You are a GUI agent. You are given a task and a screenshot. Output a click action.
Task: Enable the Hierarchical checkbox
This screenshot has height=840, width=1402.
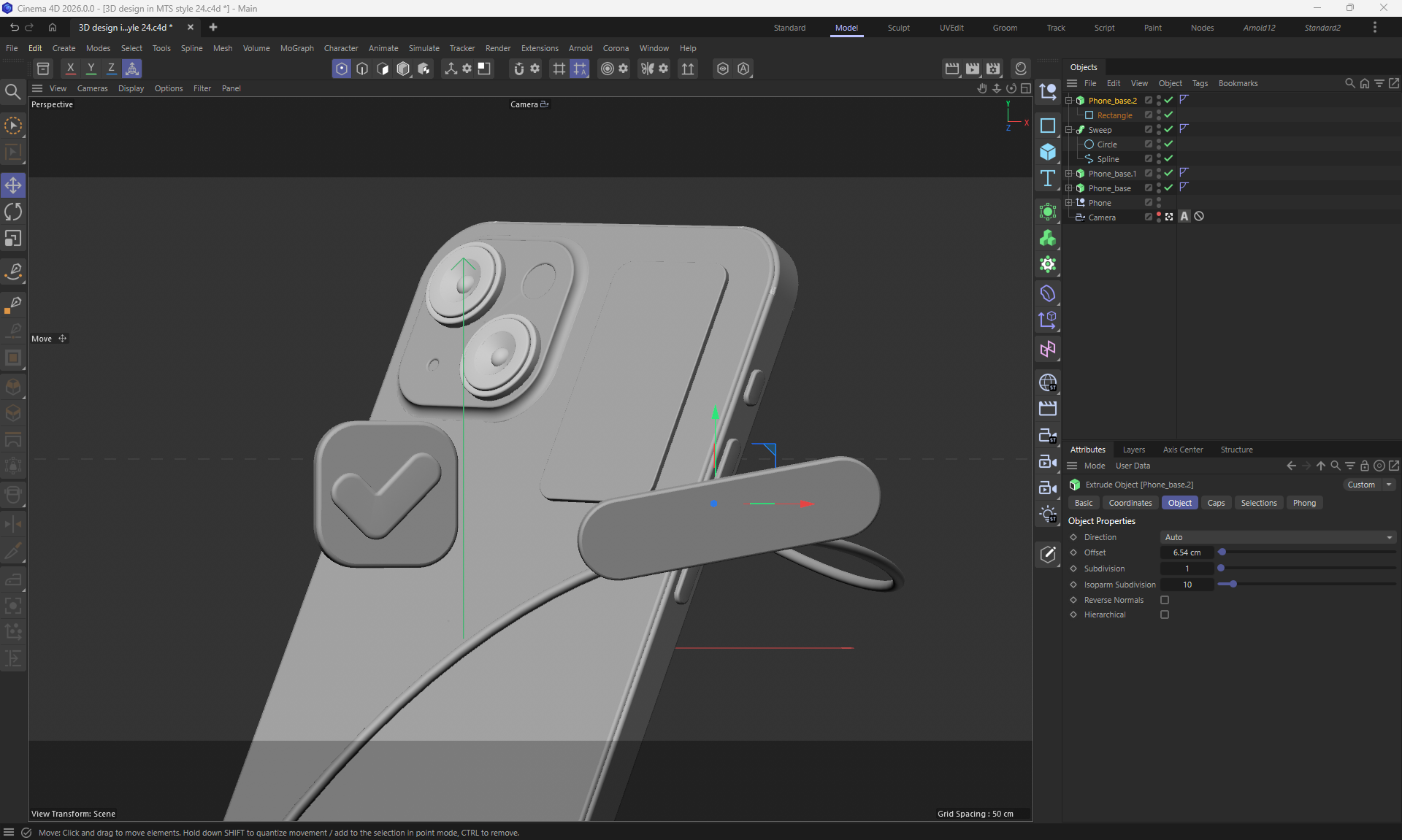[x=1165, y=614]
